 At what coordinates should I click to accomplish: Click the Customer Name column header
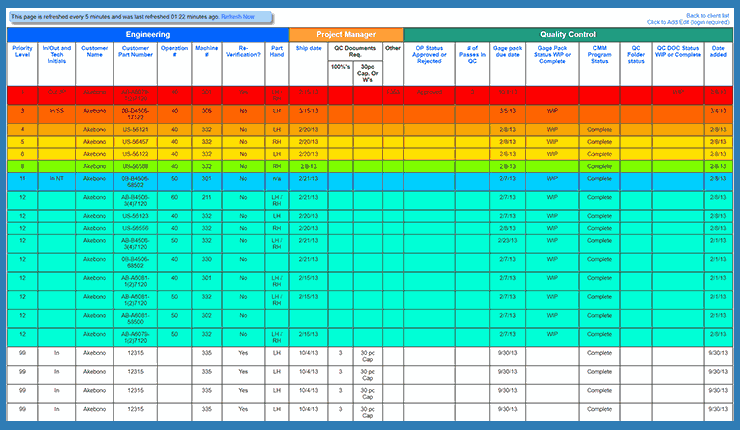click(x=94, y=51)
